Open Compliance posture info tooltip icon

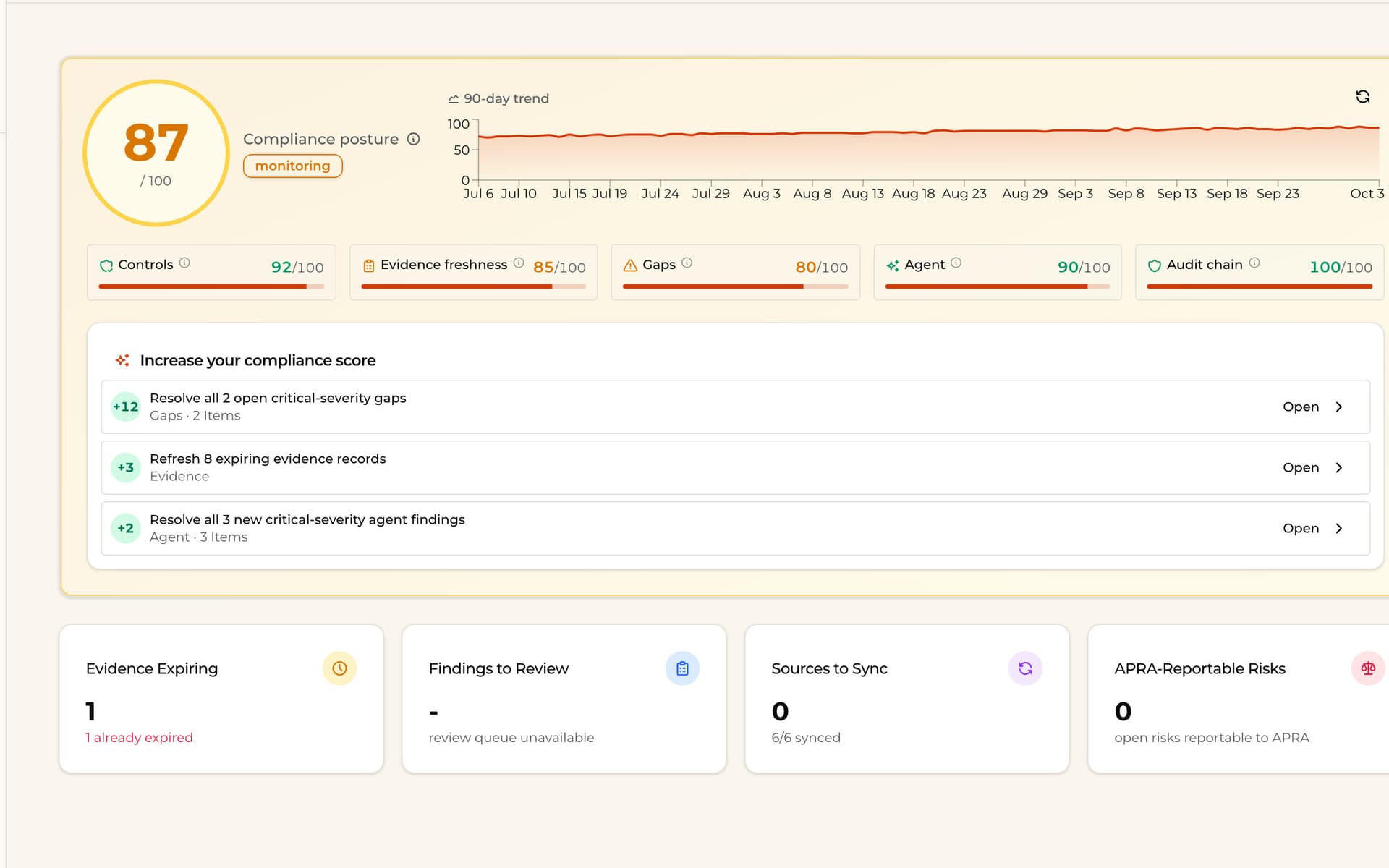[413, 139]
